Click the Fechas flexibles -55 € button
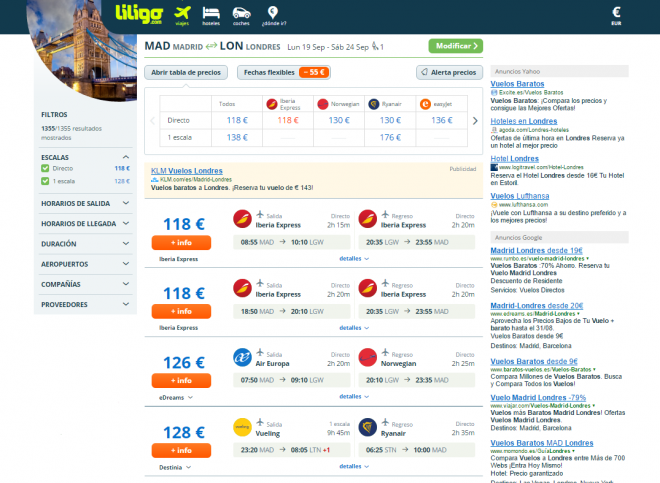Screen dimensions: 660x483 (284, 72)
